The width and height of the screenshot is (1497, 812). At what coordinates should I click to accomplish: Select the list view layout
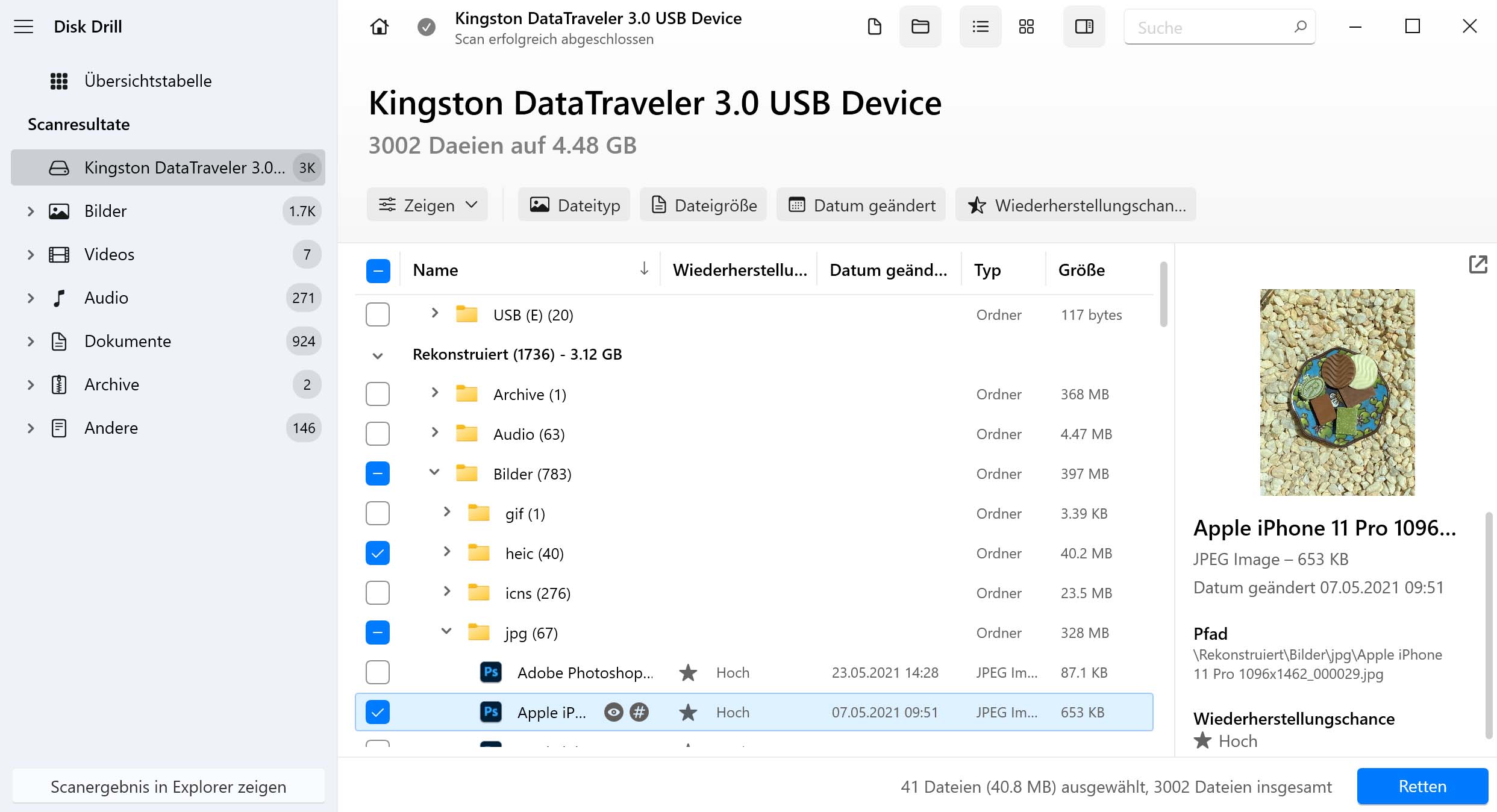click(x=980, y=27)
